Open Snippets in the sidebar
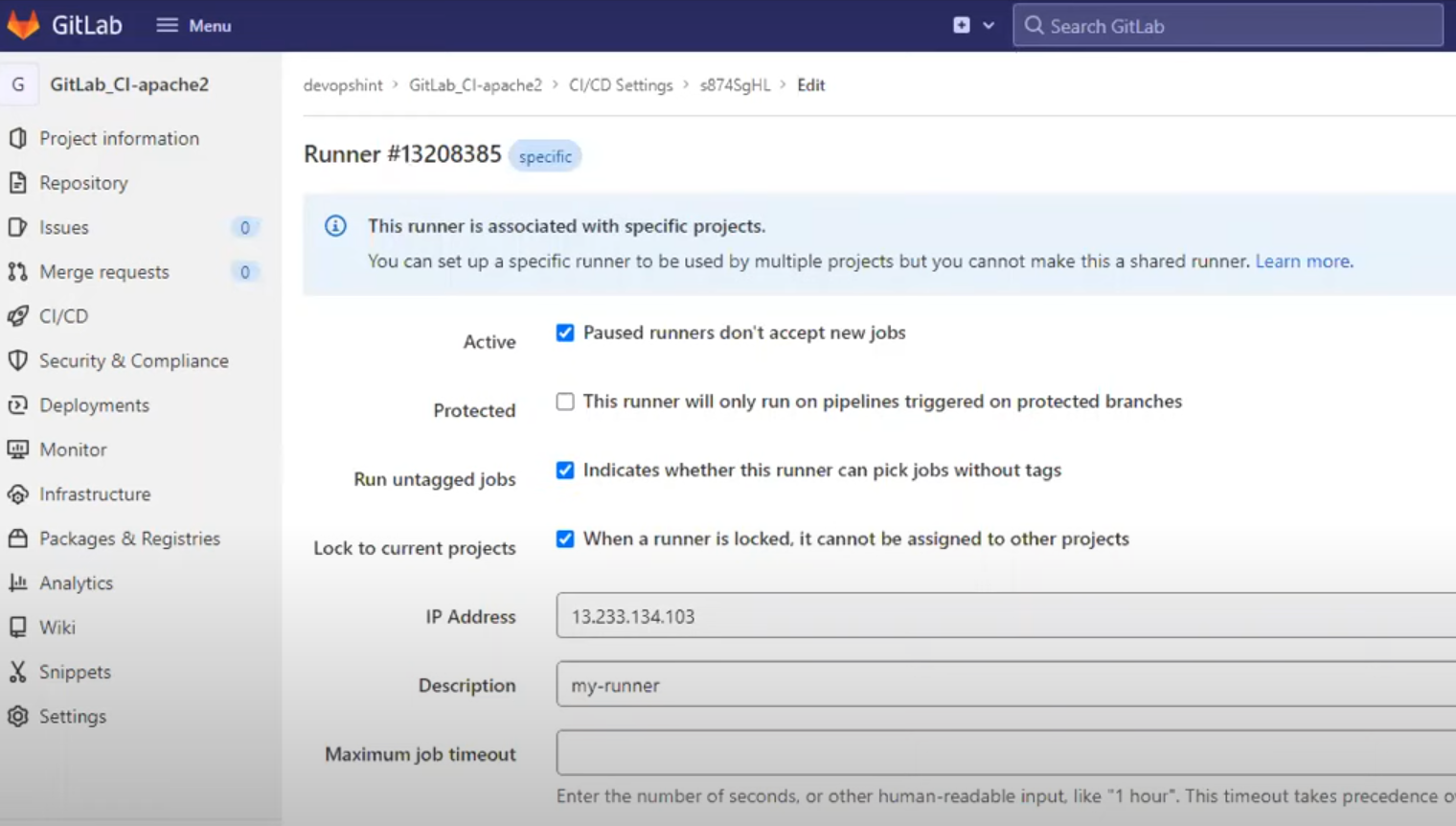The width and height of the screenshot is (1456, 826). (x=75, y=672)
